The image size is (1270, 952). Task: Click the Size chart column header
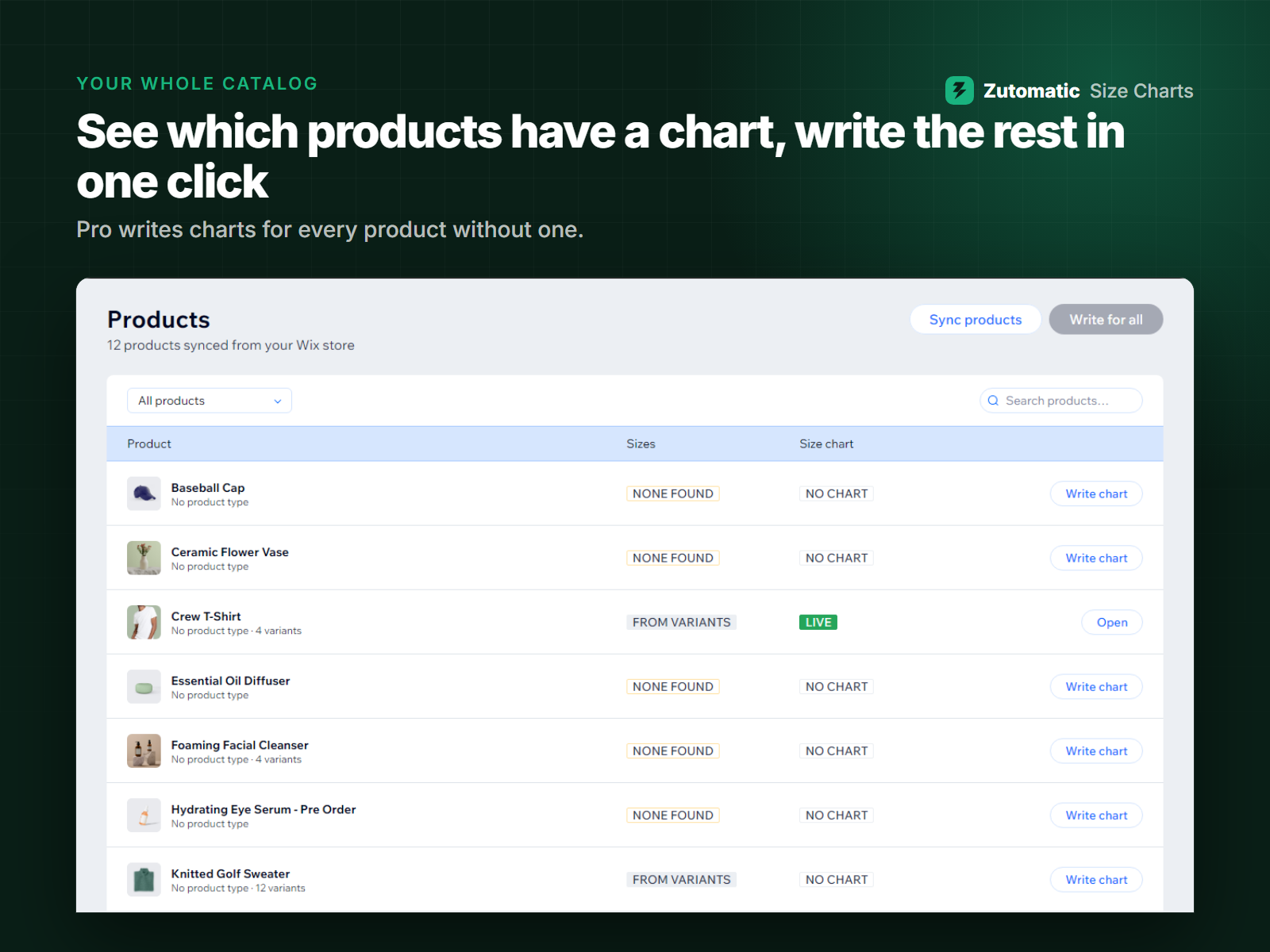[x=826, y=443]
